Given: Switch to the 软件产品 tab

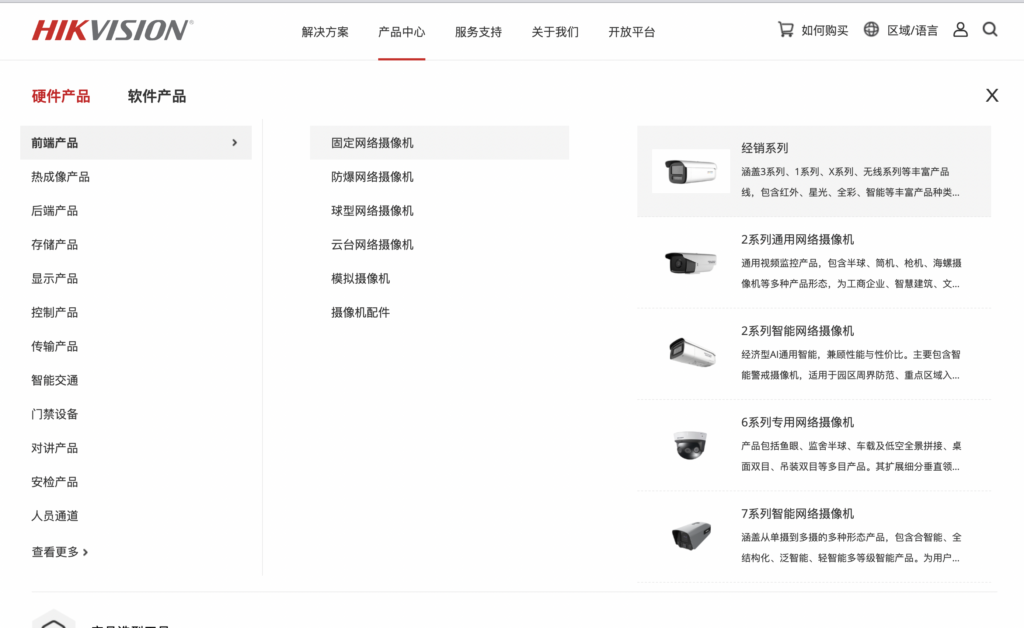Looking at the screenshot, I should pos(157,96).
